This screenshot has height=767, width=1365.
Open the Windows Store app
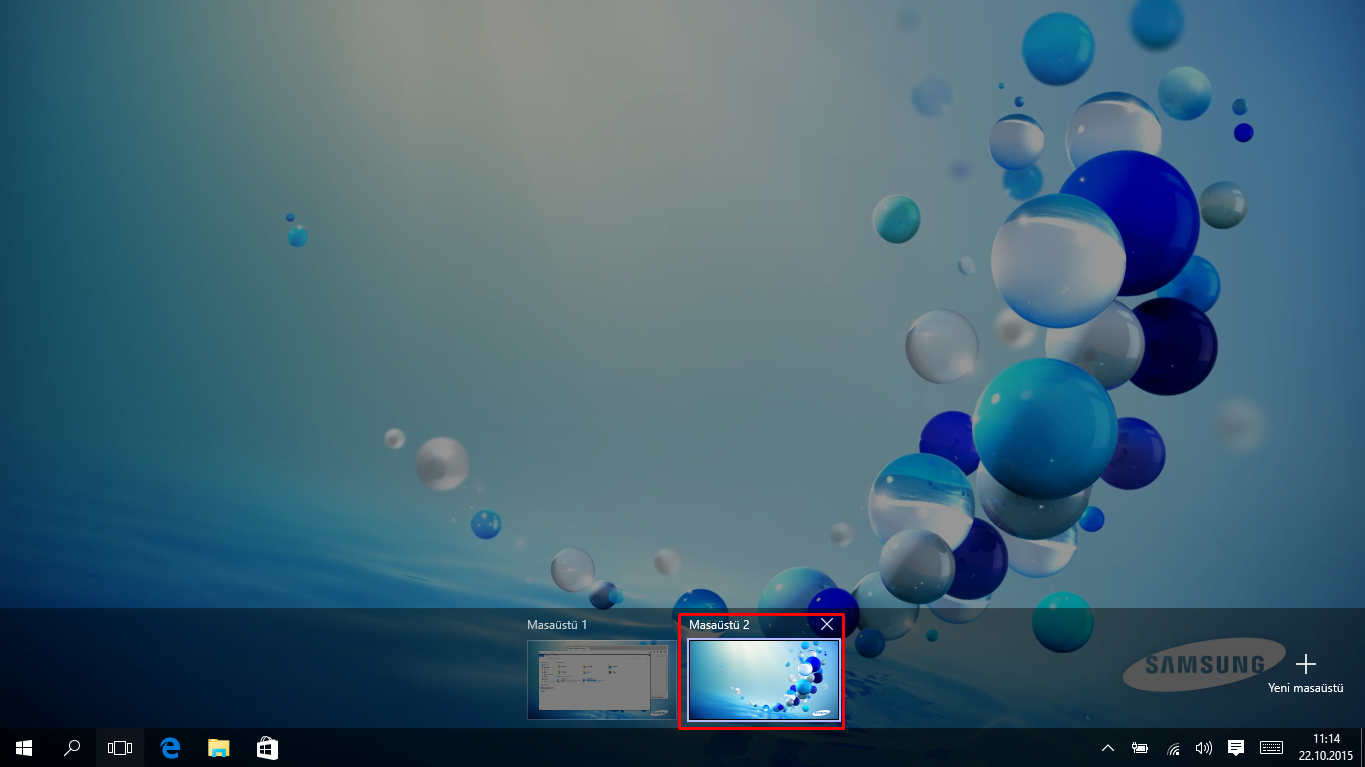(x=266, y=746)
